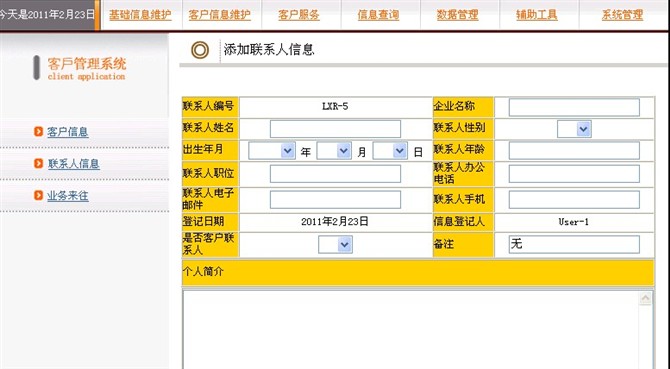The image size is (670, 369).
Task: Open the 信息查询 menu
Action: [378, 15]
